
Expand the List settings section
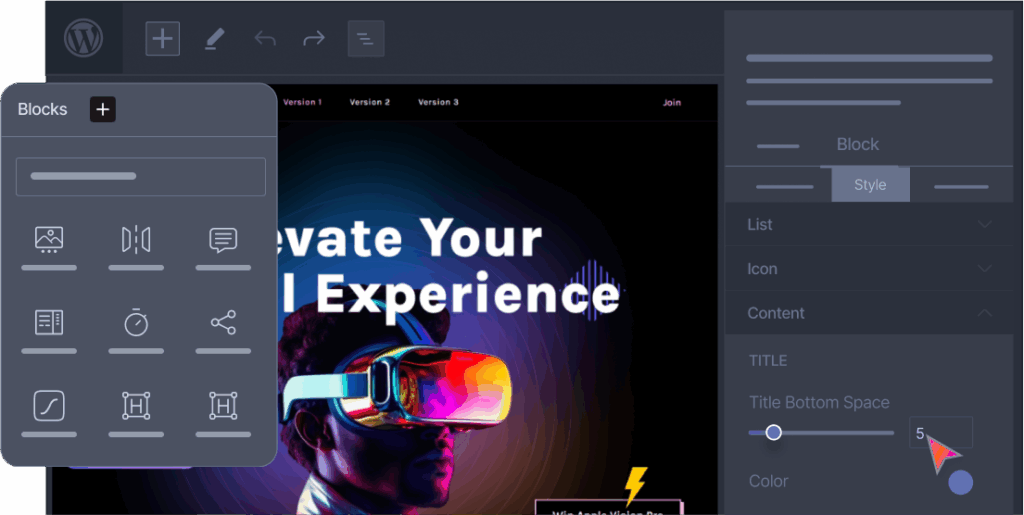tap(869, 224)
